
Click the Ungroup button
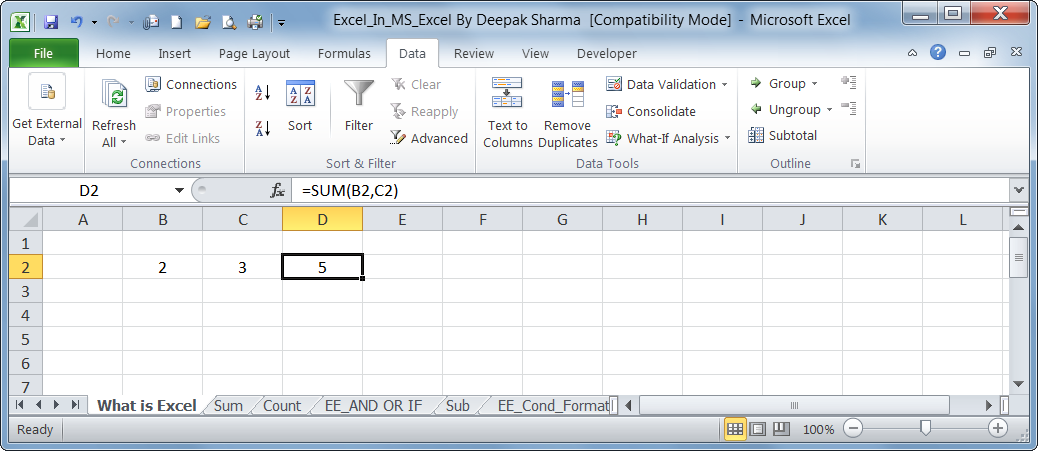point(784,109)
